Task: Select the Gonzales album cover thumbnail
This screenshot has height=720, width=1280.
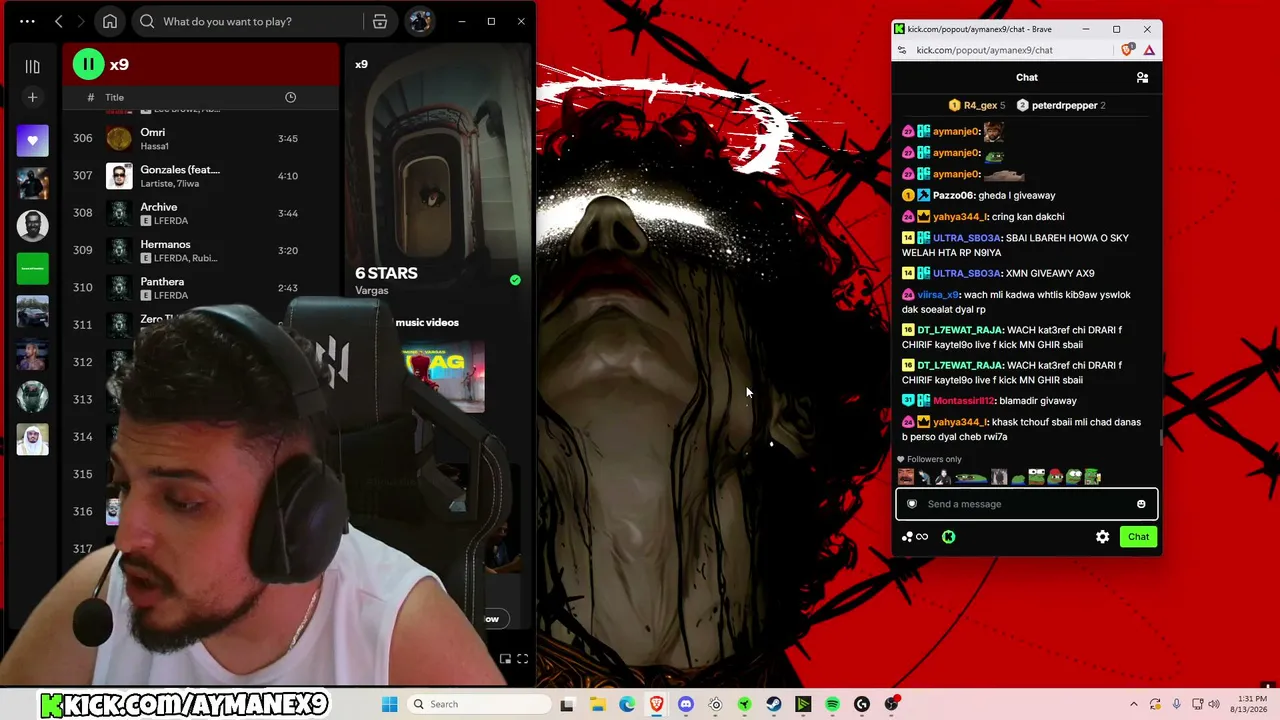Action: 119,176
